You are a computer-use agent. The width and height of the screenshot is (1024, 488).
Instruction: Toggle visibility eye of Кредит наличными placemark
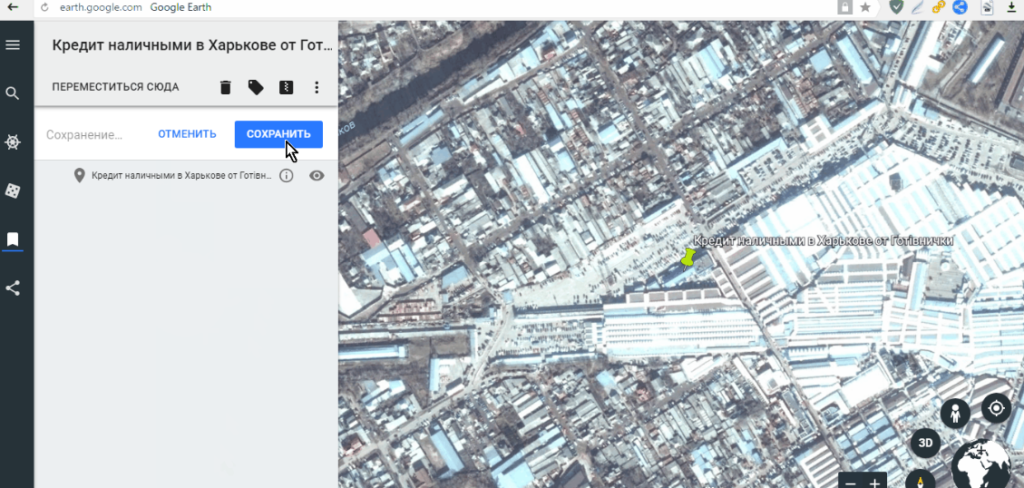click(x=317, y=176)
